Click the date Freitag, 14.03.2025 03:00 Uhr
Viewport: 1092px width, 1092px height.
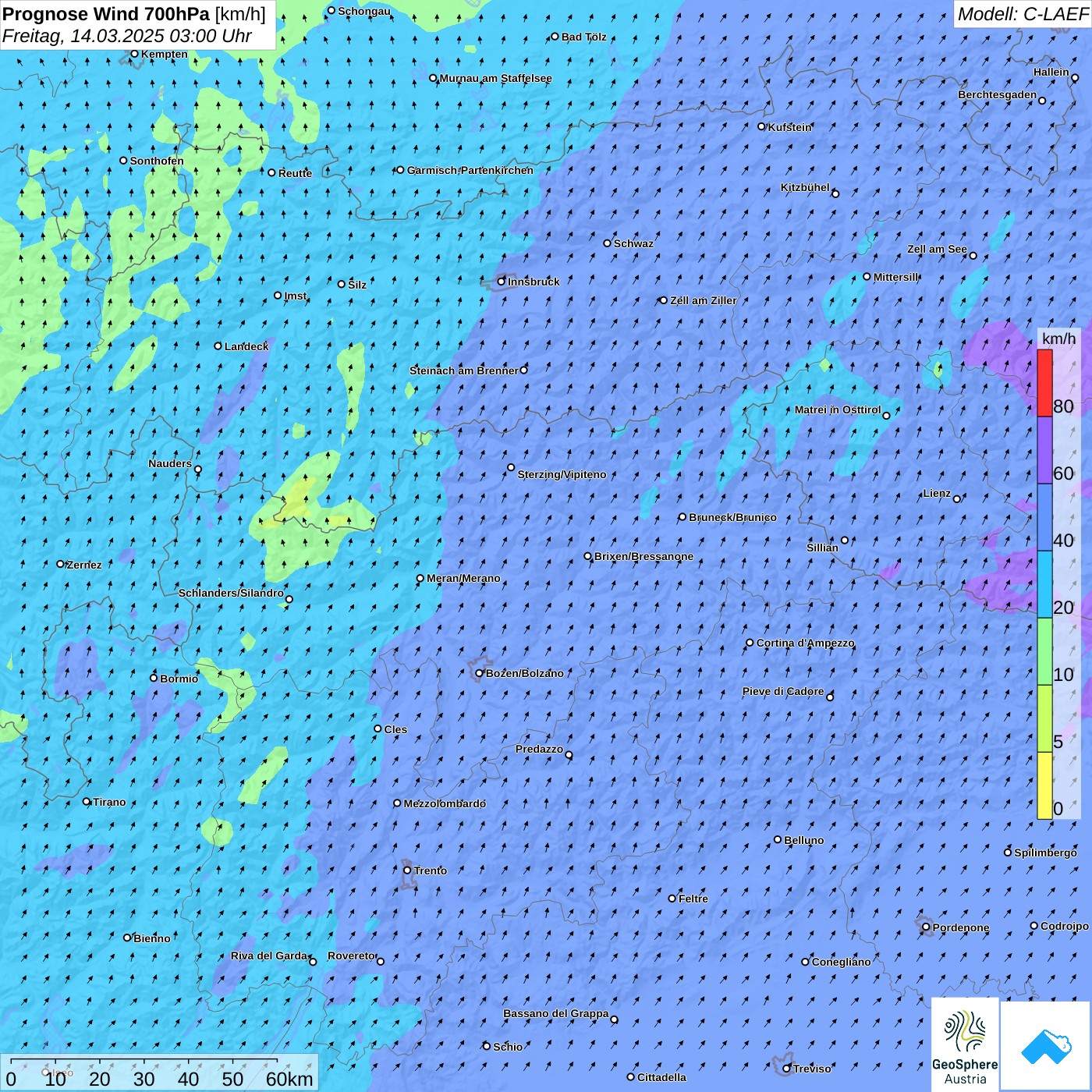127,36
